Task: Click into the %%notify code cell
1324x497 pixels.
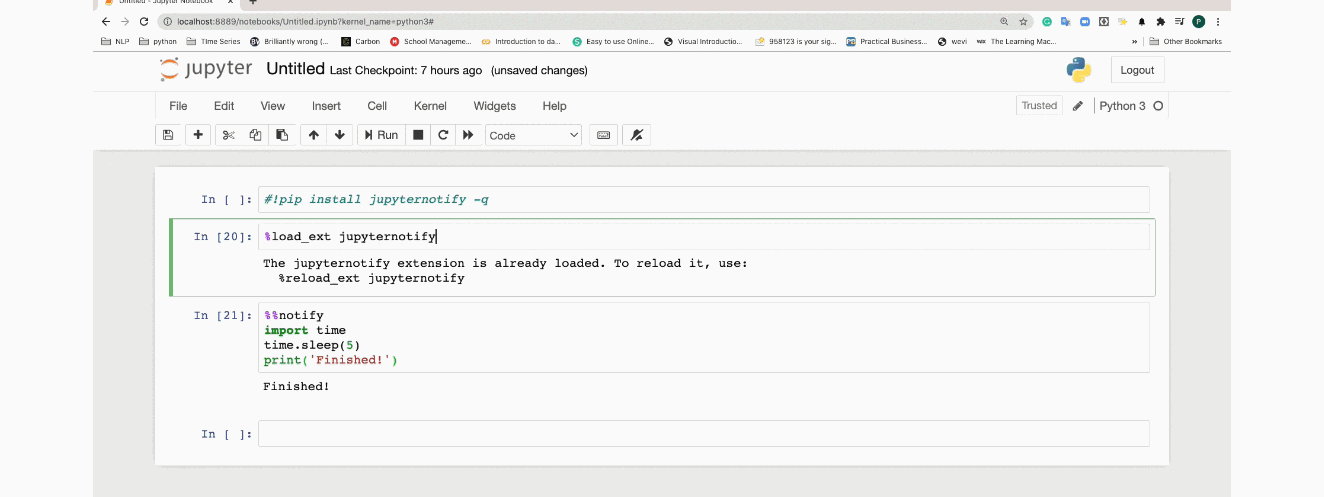Action: [703, 338]
